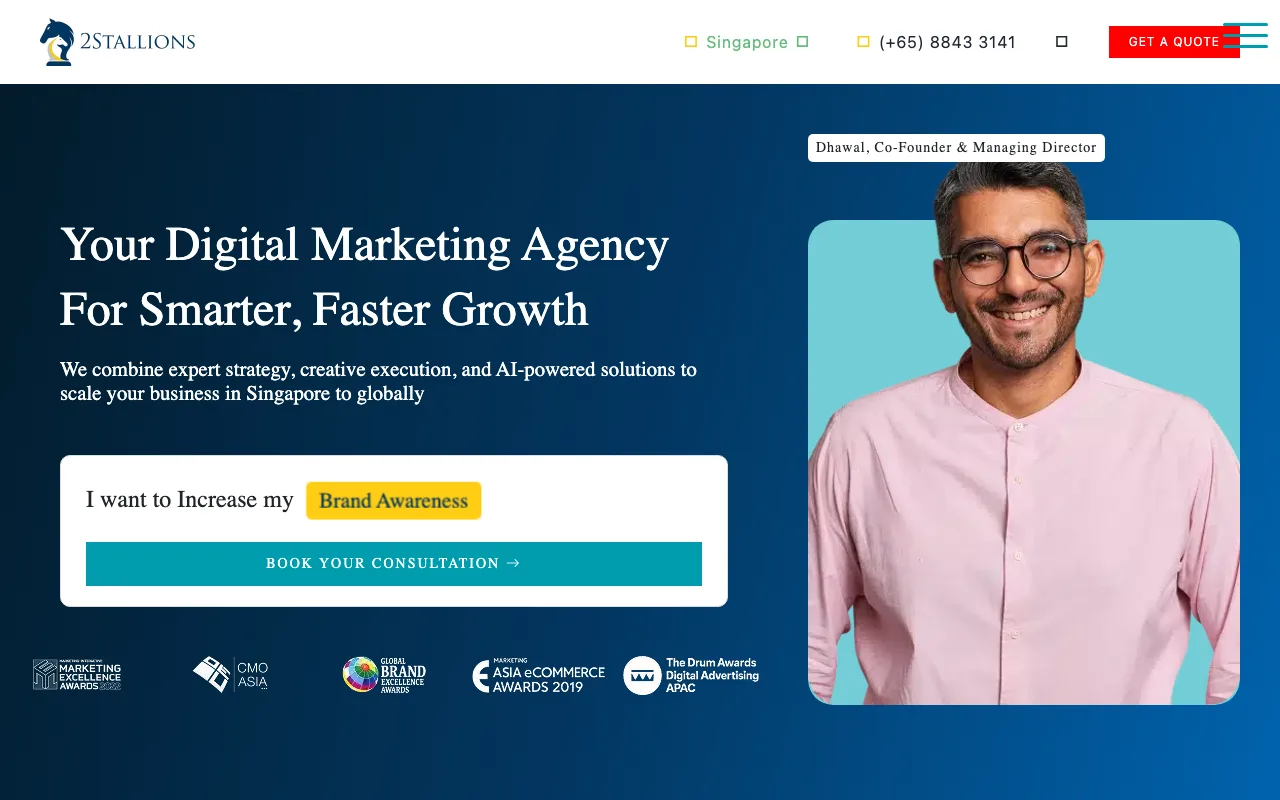Select the Singapore location label
The width and height of the screenshot is (1280, 800).
[747, 42]
